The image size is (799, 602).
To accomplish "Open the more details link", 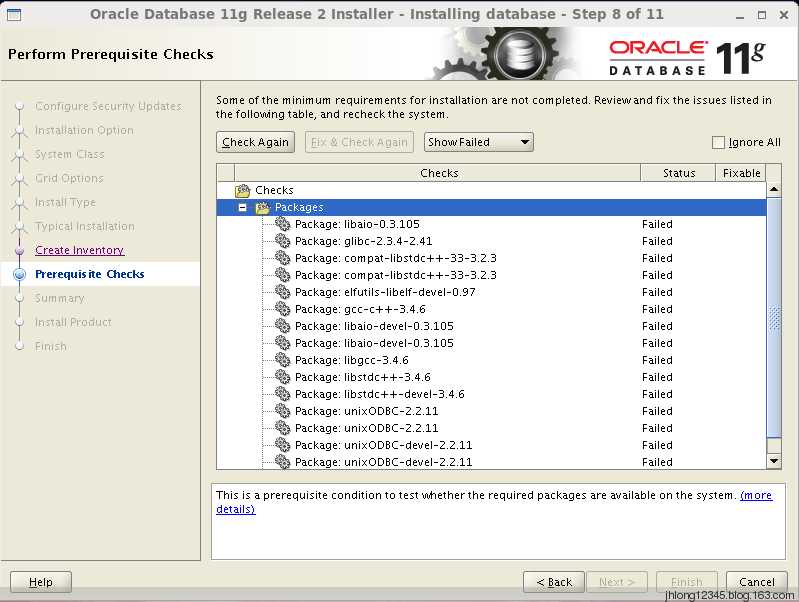I will (756, 495).
